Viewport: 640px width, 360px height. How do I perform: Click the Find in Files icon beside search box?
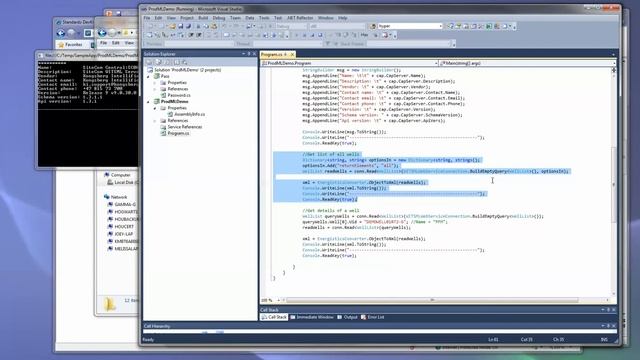coord(372,26)
